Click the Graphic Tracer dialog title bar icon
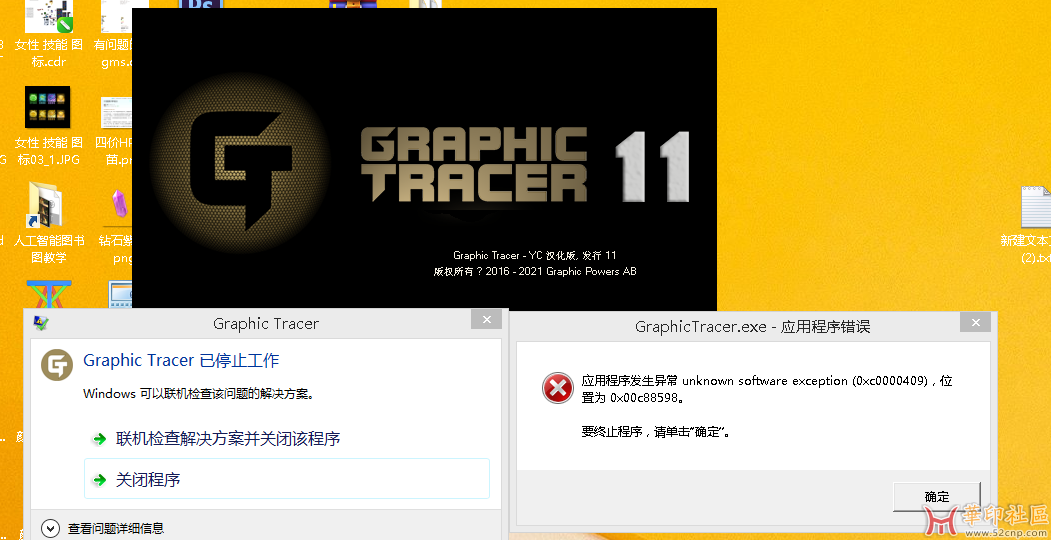Image resolution: width=1051 pixels, height=540 pixels. click(x=41, y=323)
